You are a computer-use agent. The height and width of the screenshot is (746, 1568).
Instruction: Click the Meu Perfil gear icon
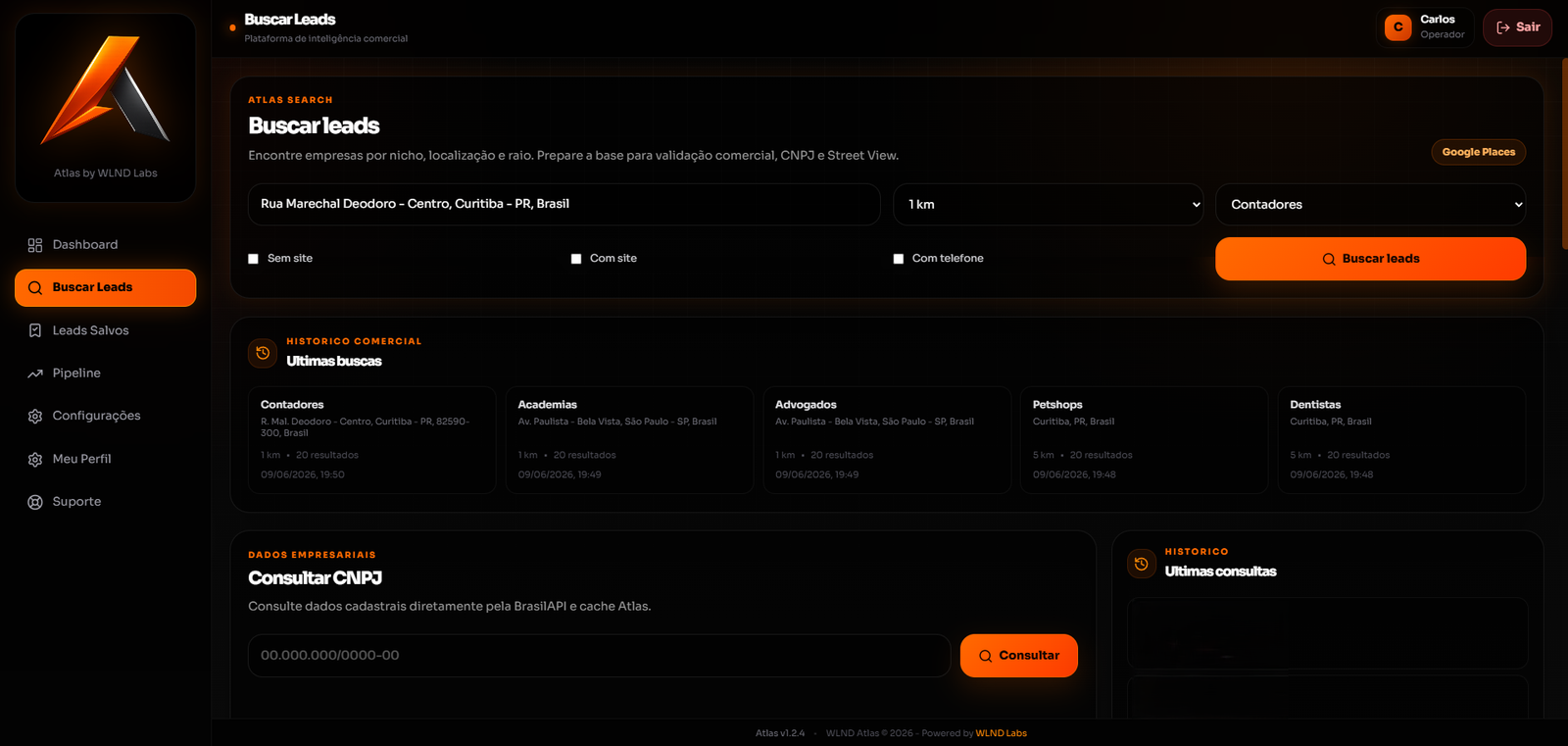tap(35, 460)
